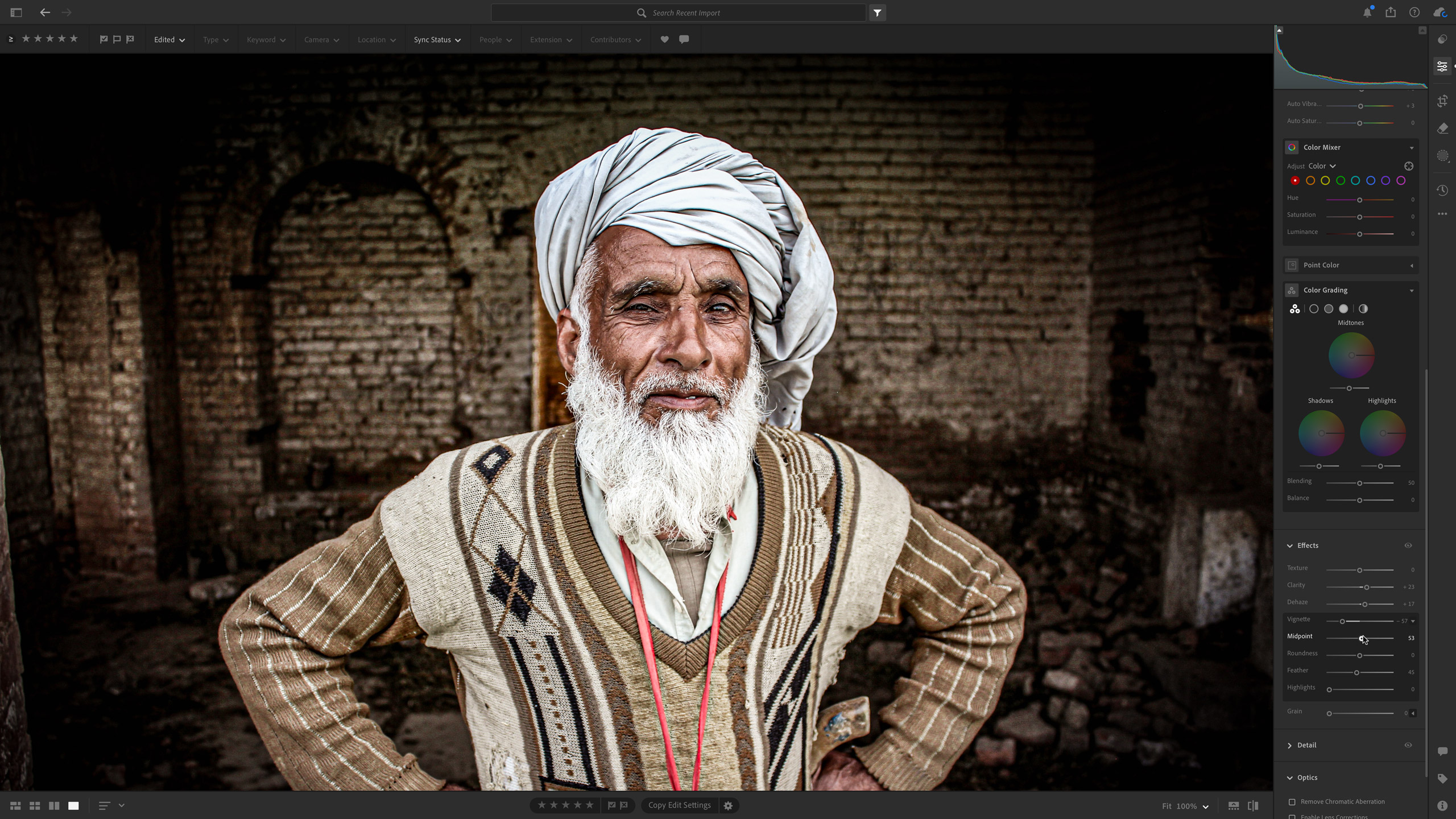Open the Masking tool

1443,155
